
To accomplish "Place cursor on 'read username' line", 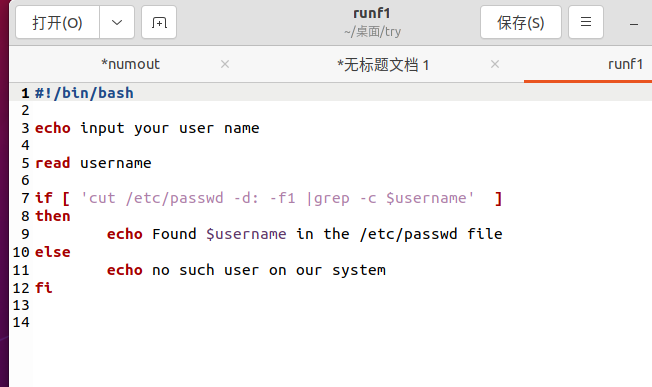I will pos(93,163).
